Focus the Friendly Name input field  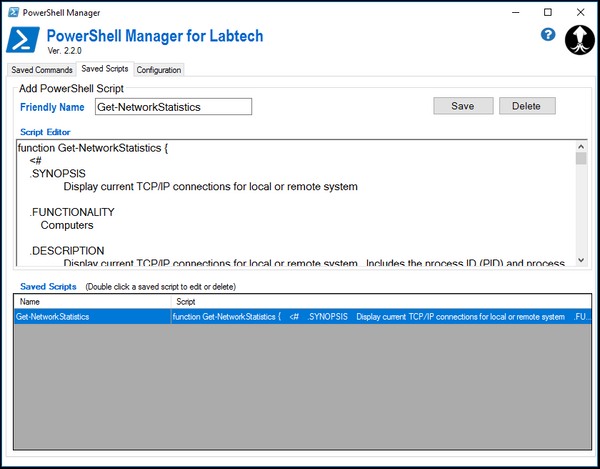pyautogui.click(x=173, y=107)
